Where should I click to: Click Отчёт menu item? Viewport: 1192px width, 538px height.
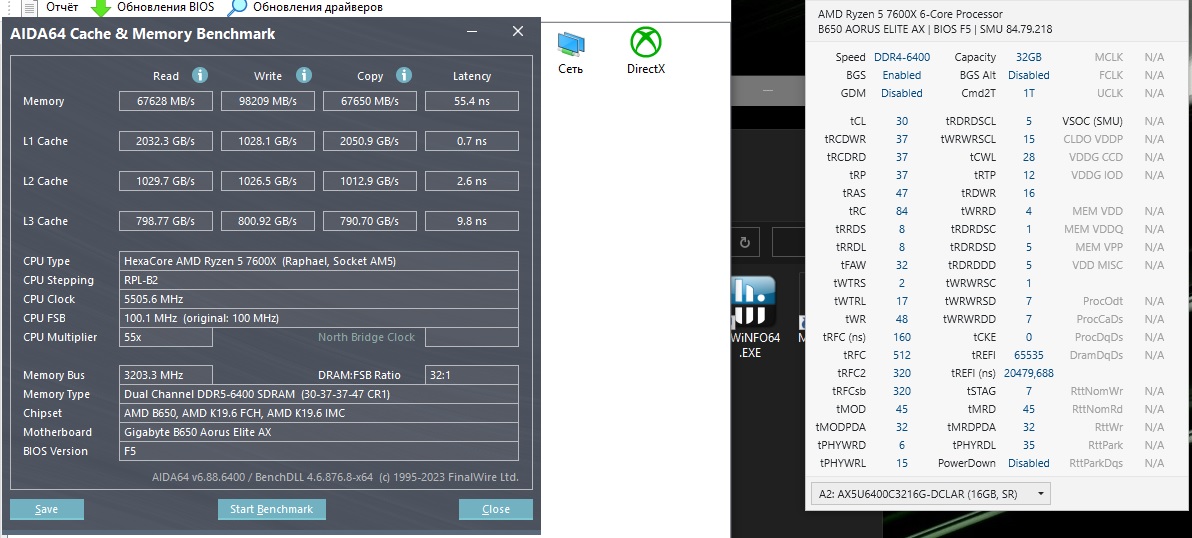coord(62,8)
